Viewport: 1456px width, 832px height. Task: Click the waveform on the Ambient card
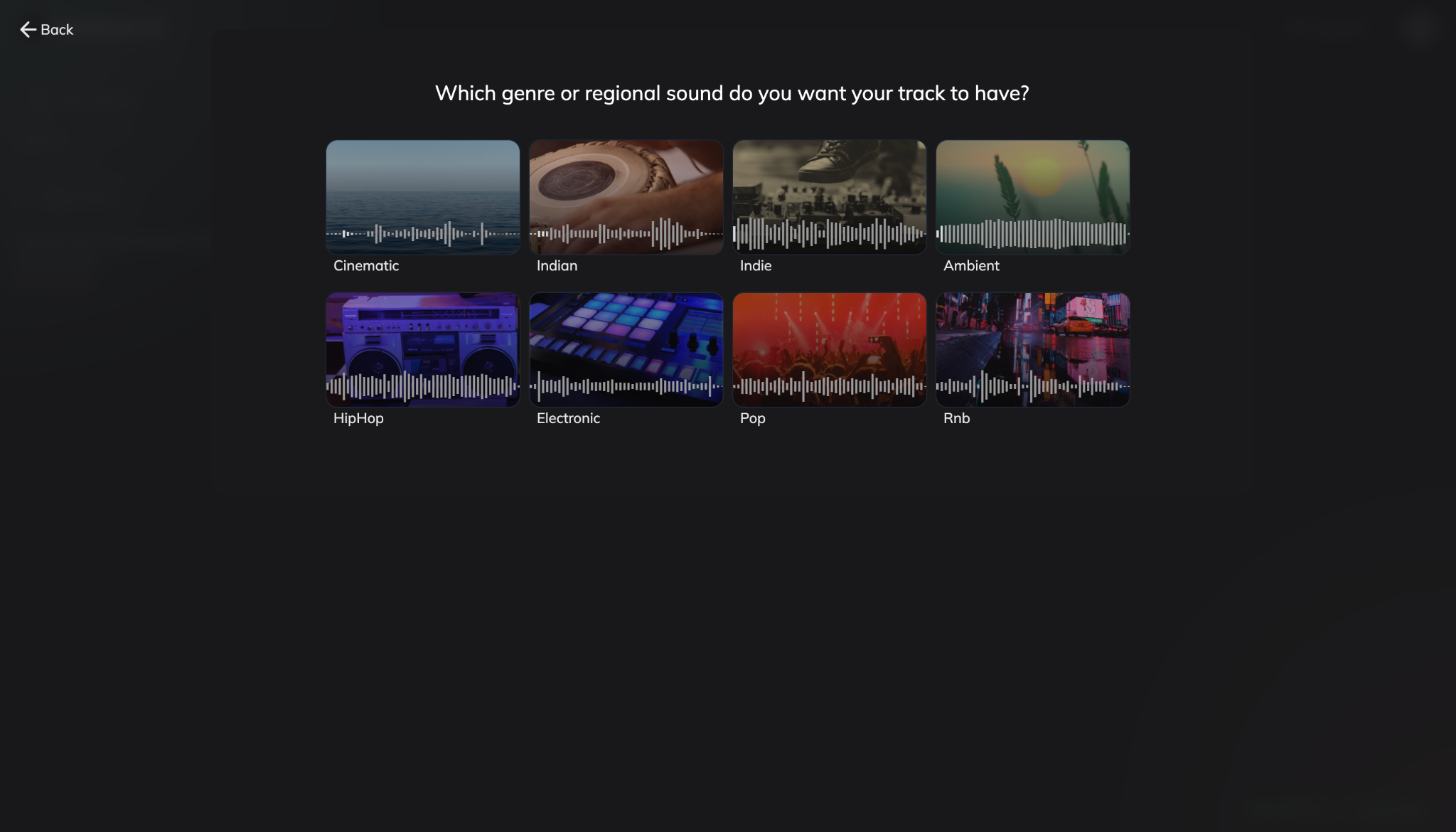click(x=1033, y=233)
